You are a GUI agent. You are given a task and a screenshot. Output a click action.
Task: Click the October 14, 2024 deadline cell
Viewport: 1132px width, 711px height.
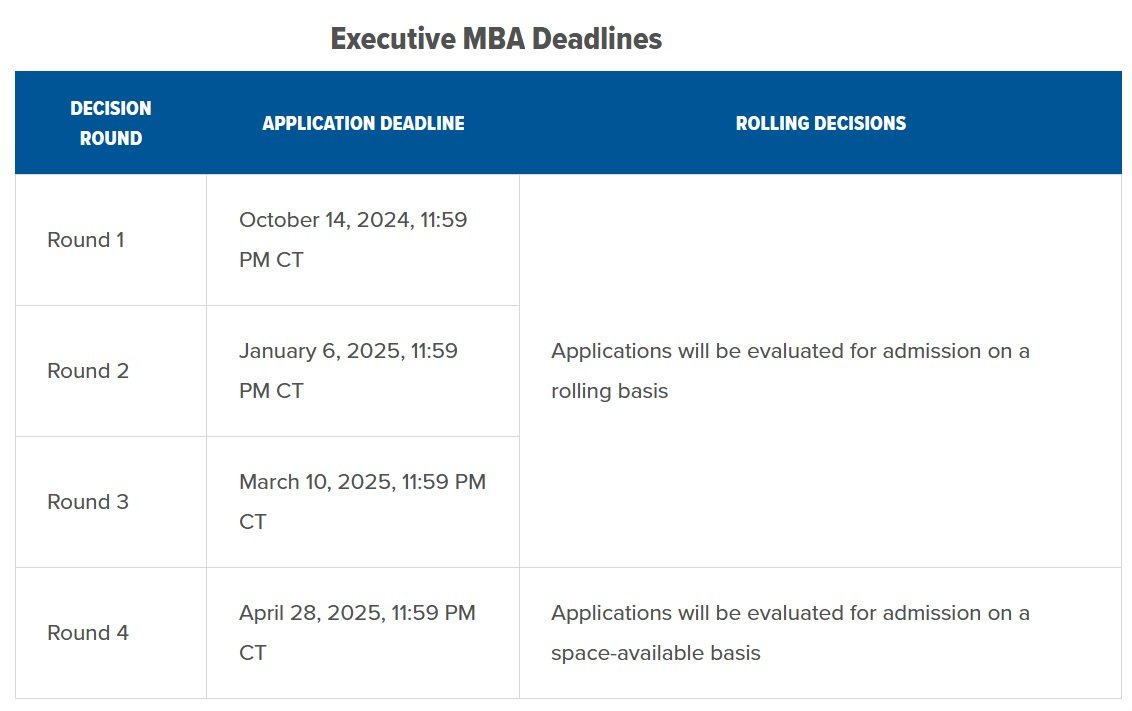pos(353,240)
